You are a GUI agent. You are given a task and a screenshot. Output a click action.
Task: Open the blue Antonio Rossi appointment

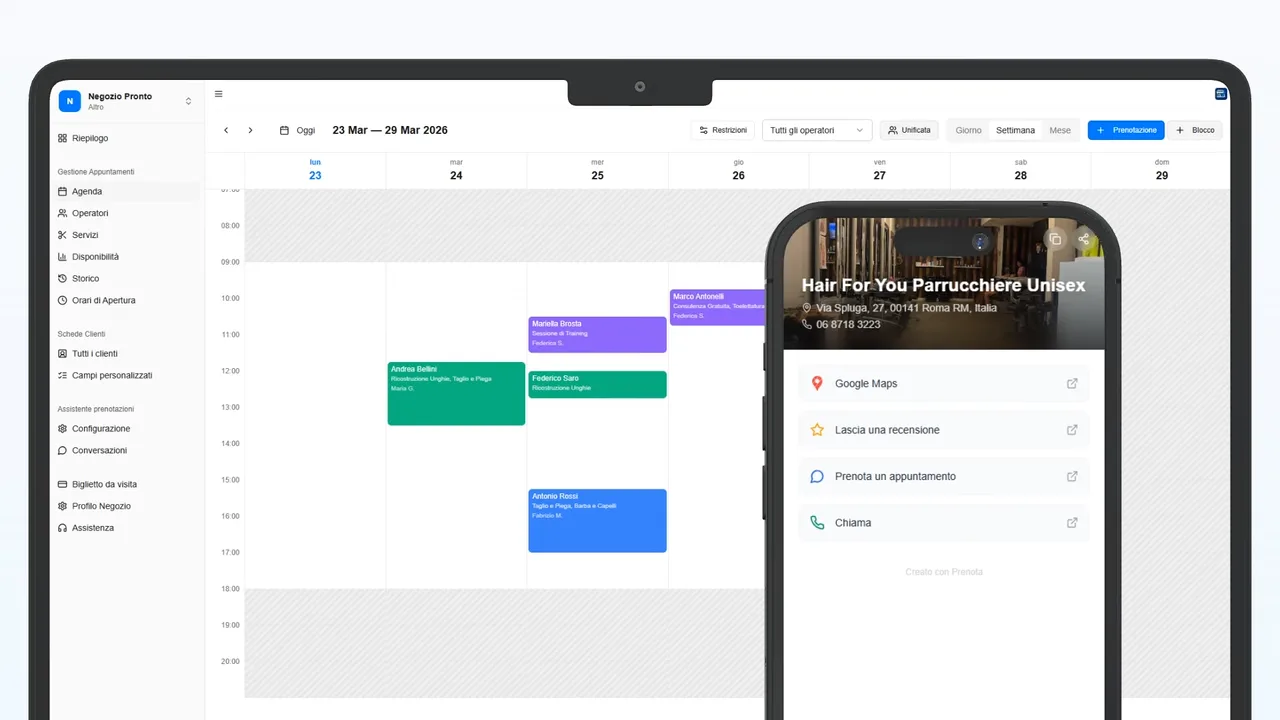(597, 521)
